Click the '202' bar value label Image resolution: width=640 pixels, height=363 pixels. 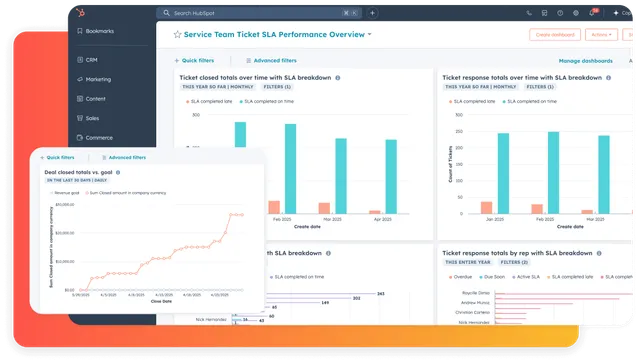pos(356,298)
